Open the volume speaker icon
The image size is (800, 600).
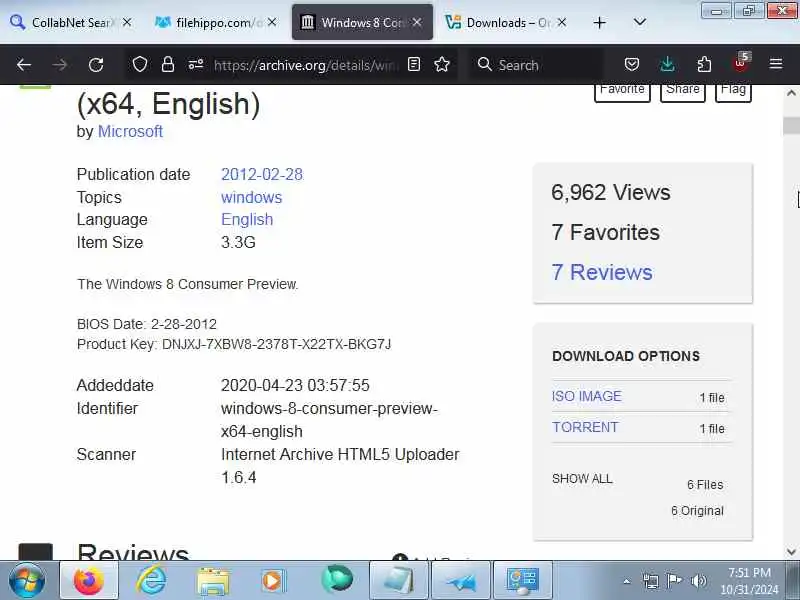tap(698, 581)
